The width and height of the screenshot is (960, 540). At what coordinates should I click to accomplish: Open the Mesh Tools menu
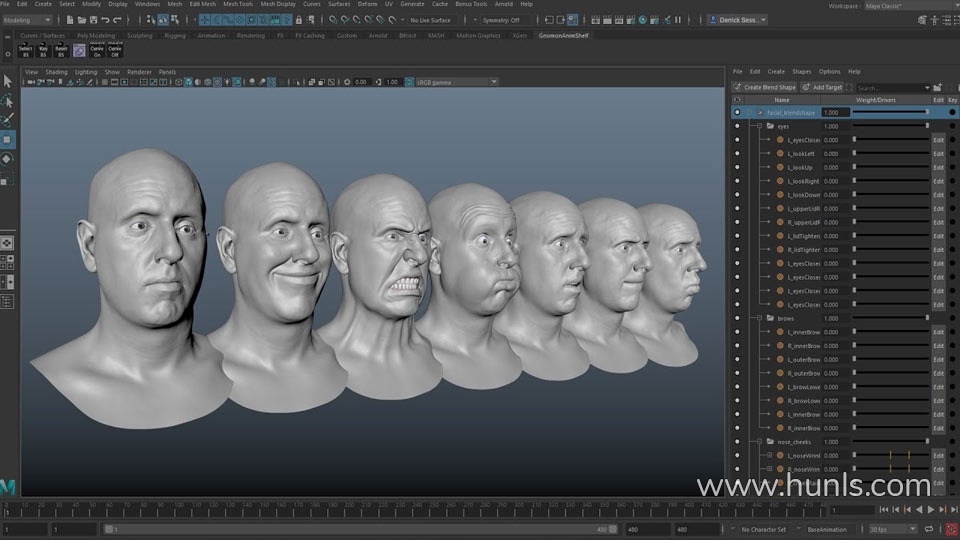point(238,4)
